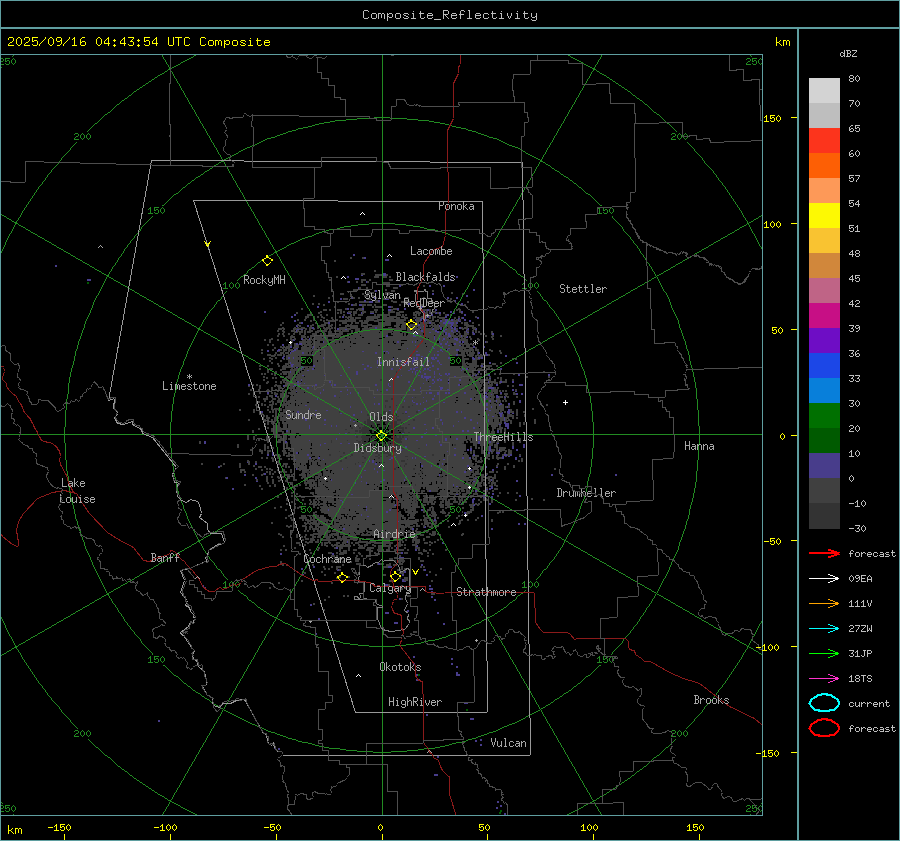Click the Olds label near radar center
Screen dimensions: 900x841
click(381, 417)
